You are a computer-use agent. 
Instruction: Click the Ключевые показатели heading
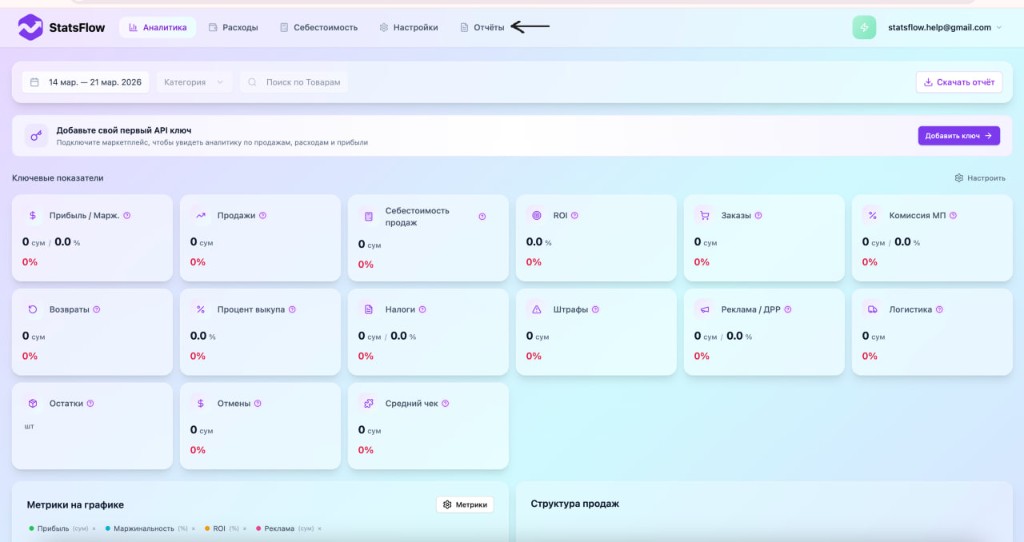pos(57,178)
